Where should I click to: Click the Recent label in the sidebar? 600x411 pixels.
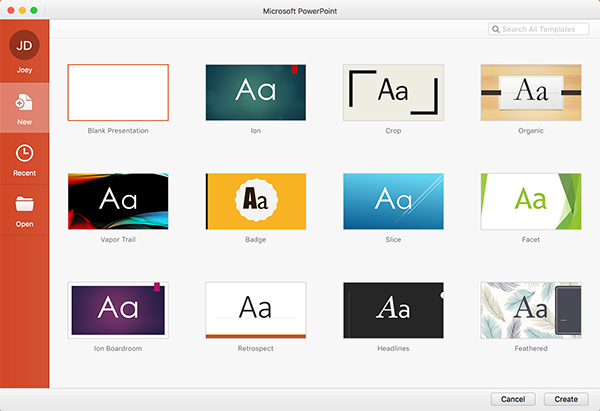tap(24, 173)
